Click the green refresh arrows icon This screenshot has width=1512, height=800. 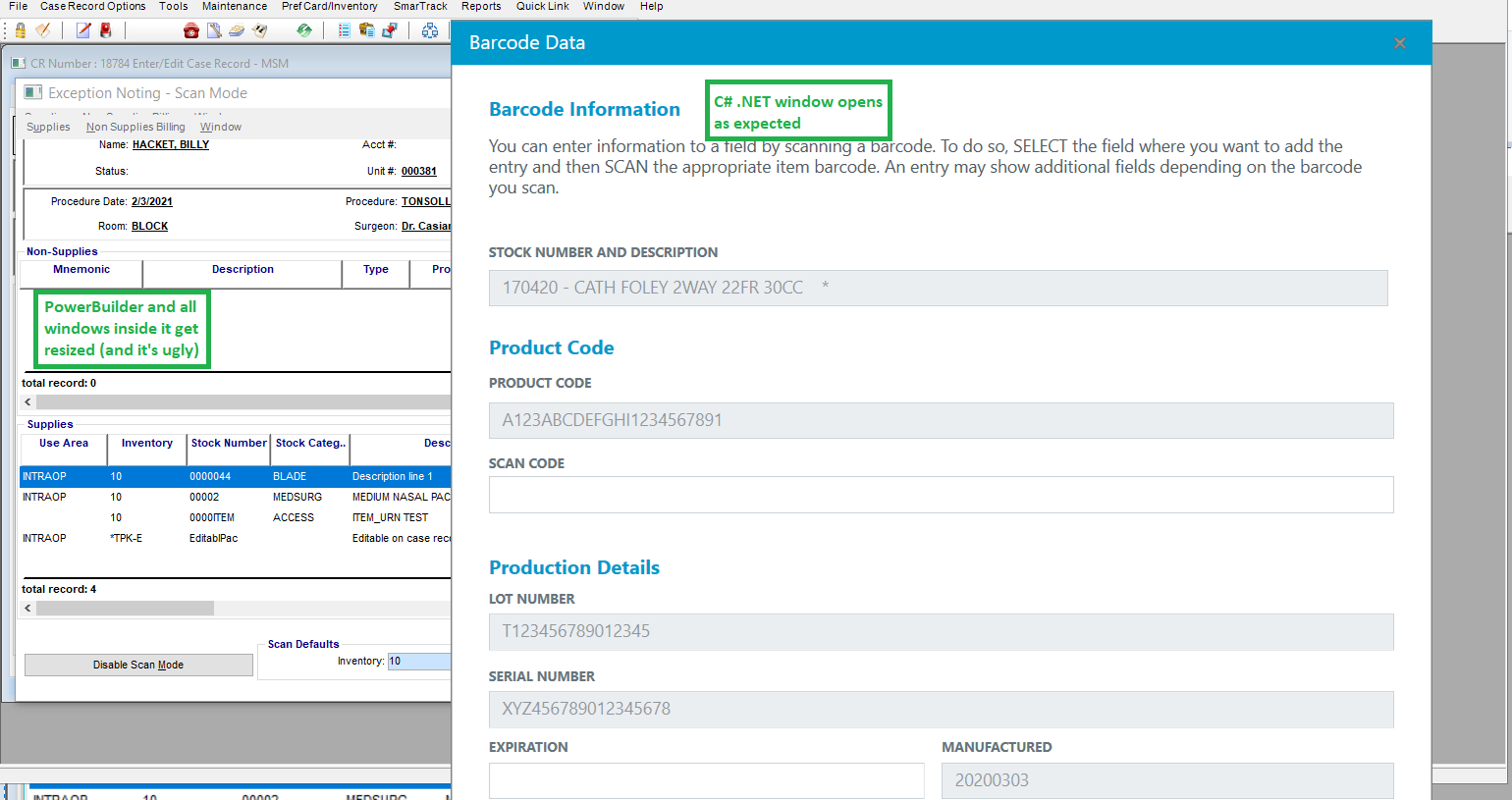coord(304,30)
